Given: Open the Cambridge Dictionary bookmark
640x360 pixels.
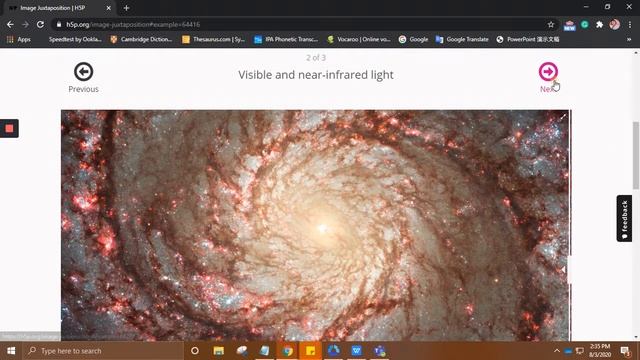Looking at the screenshot, I should 141,39.
